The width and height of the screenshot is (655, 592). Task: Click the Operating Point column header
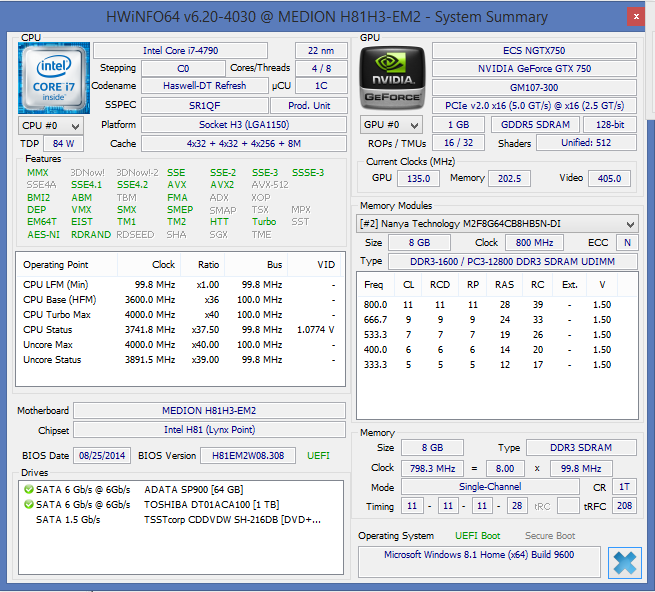click(67, 265)
